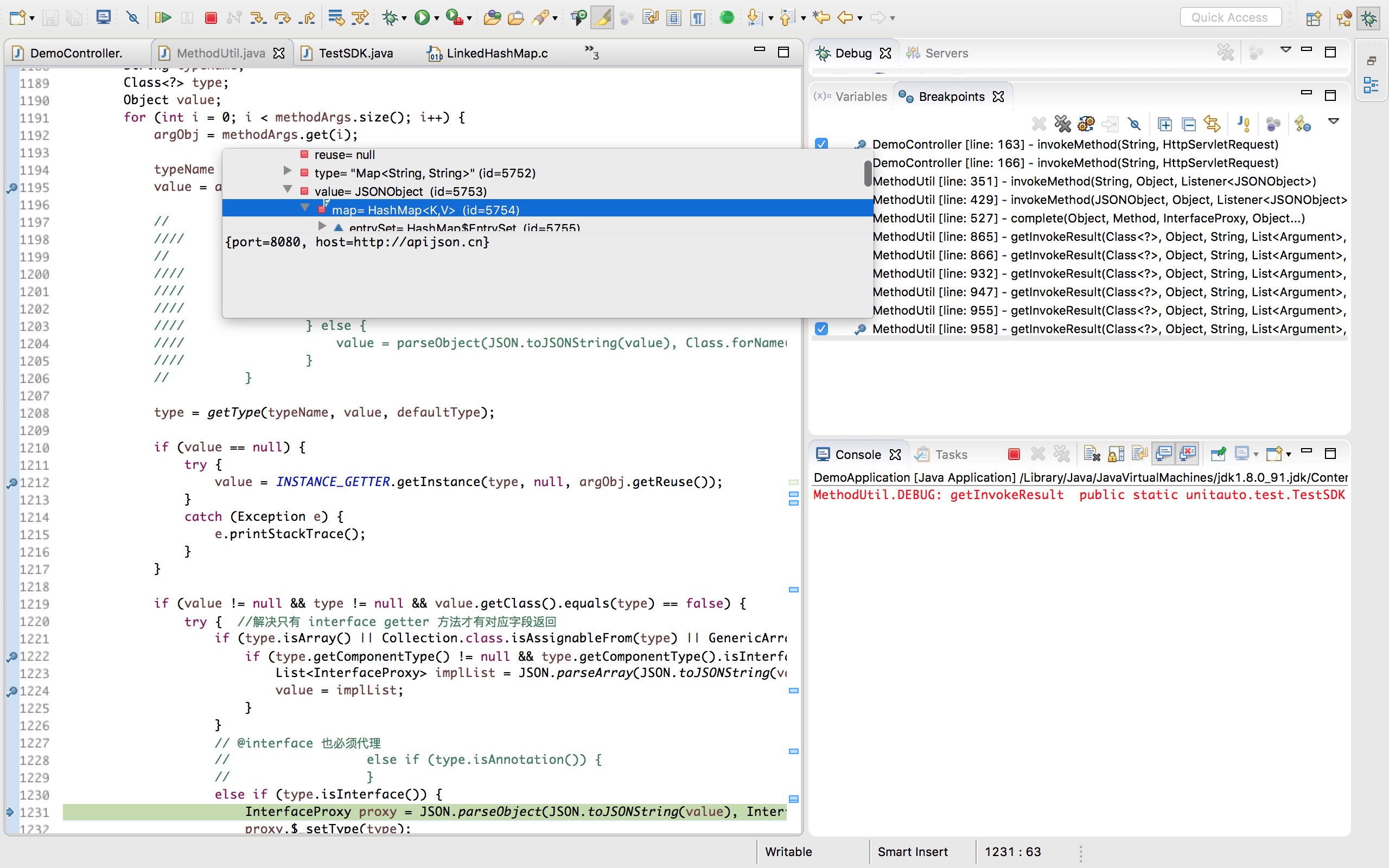Toggle DemoController line 163 breakpoint checkbox
This screenshot has width=1389, height=868.
pyautogui.click(x=821, y=144)
